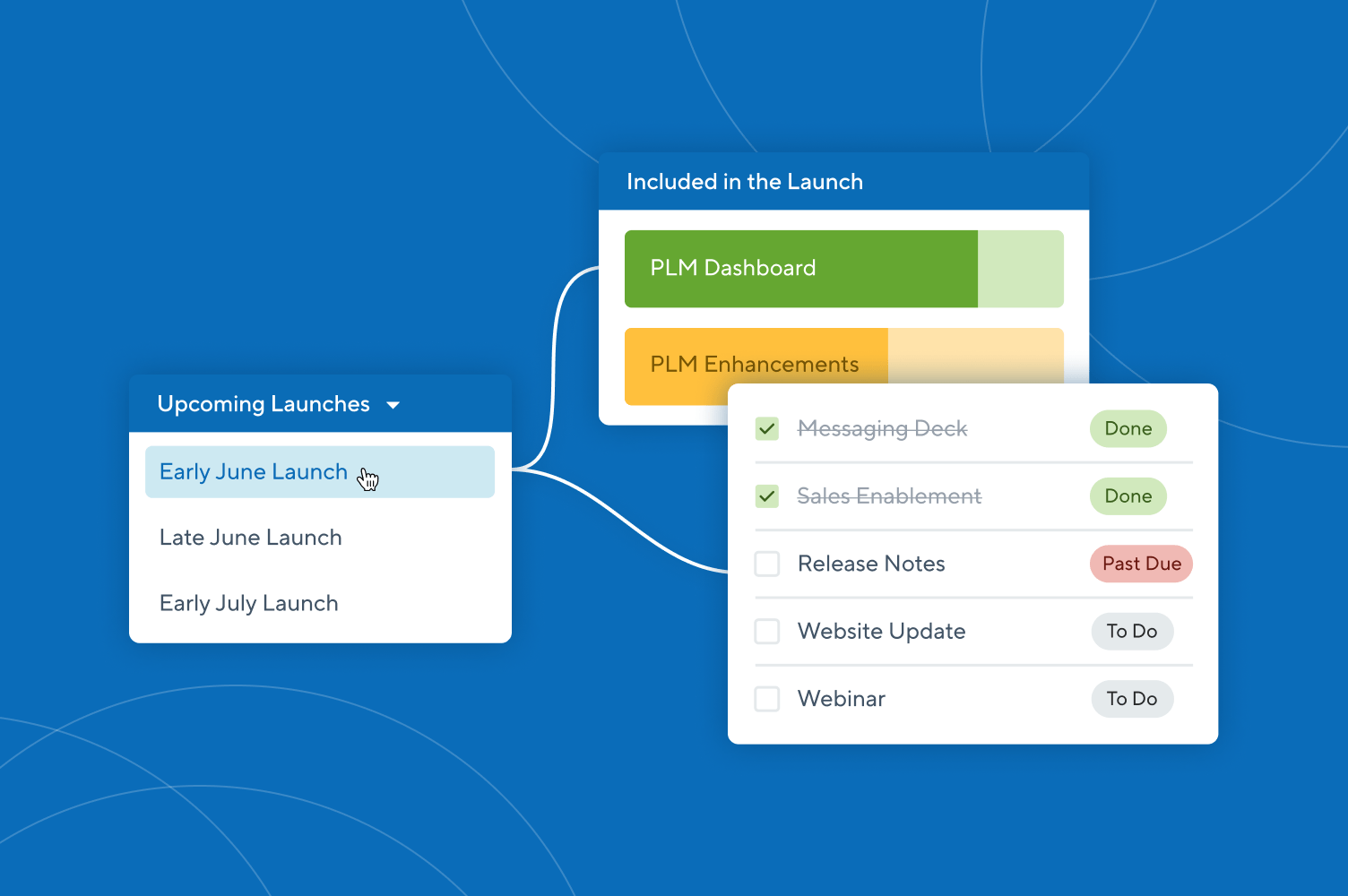This screenshot has height=896, width=1348.
Task: Click the green checkmark beside Messaging Deck
Action: pyautogui.click(x=767, y=428)
